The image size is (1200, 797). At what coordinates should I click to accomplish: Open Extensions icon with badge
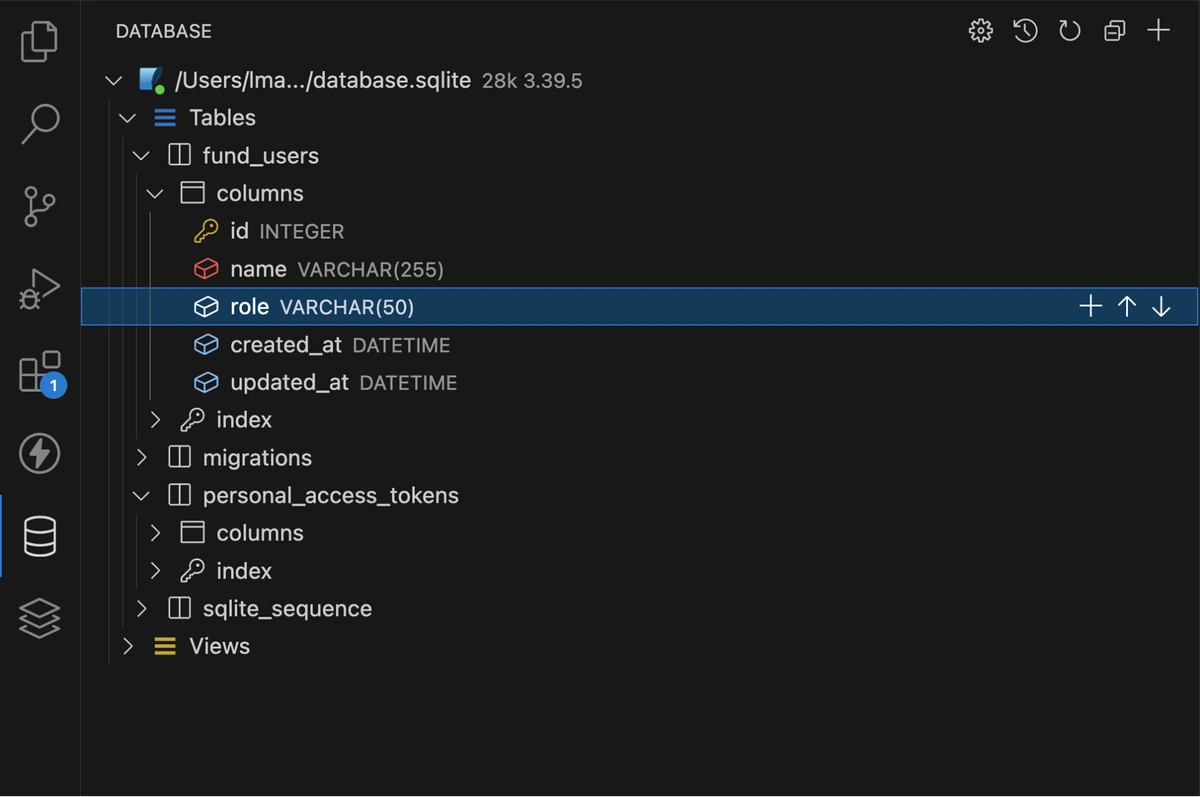(x=40, y=373)
